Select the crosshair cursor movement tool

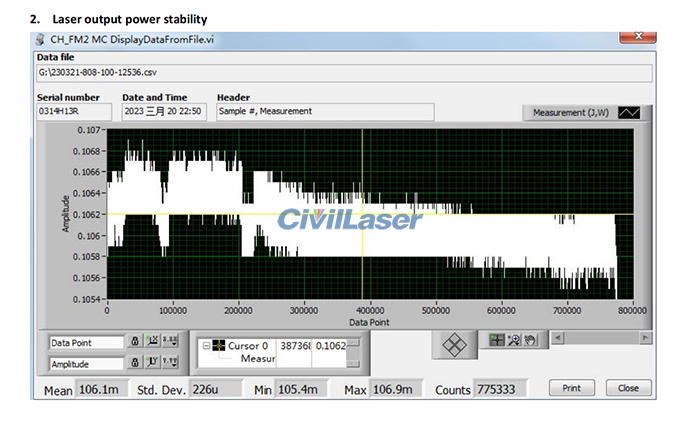pos(498,340)
